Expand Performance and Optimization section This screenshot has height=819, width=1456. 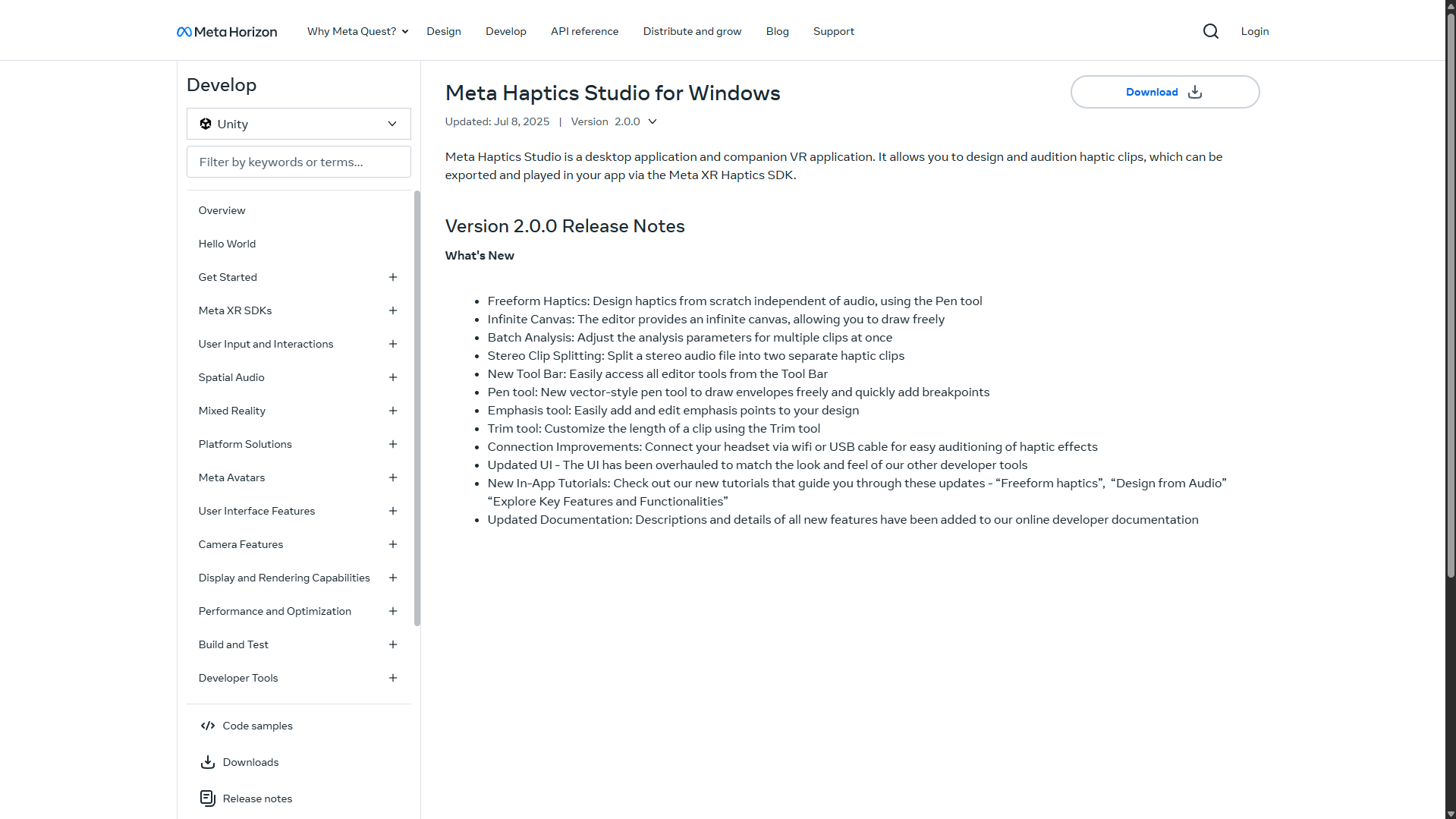(393, 611)
